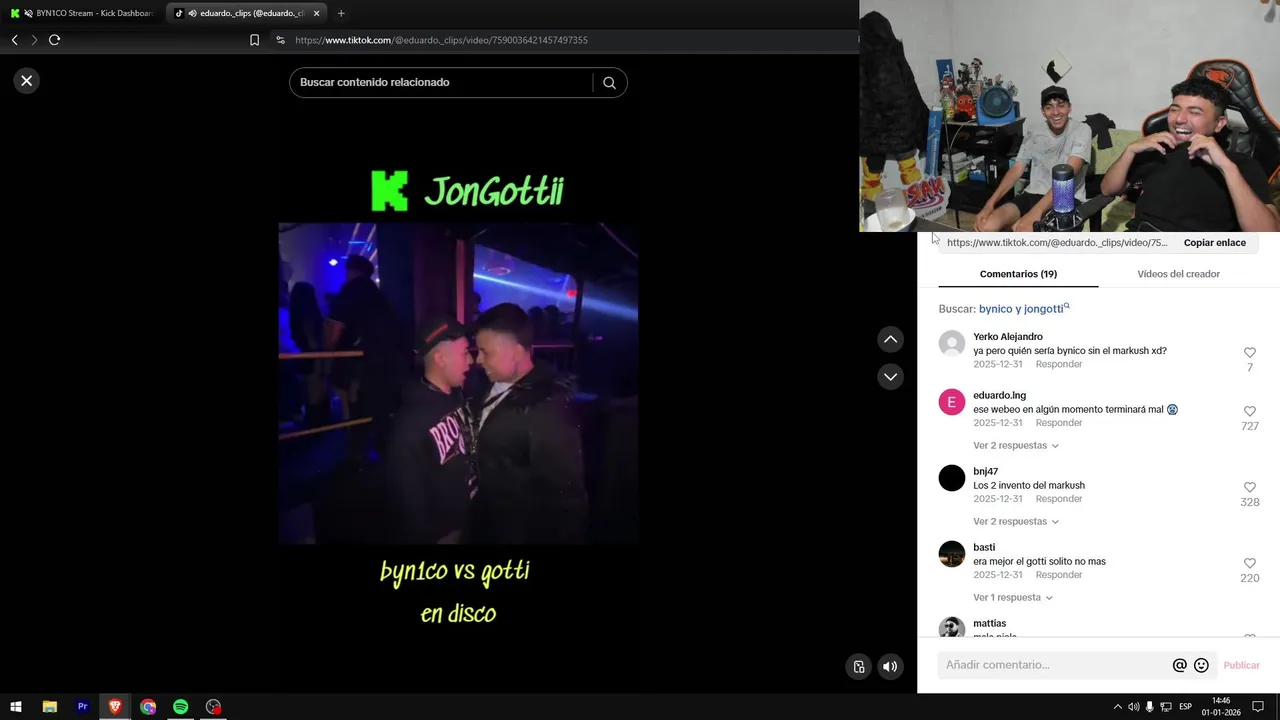This screenshot has width=1280, height=720.
Task: Show hidden system tray icons
Action: pos(1117,707)
